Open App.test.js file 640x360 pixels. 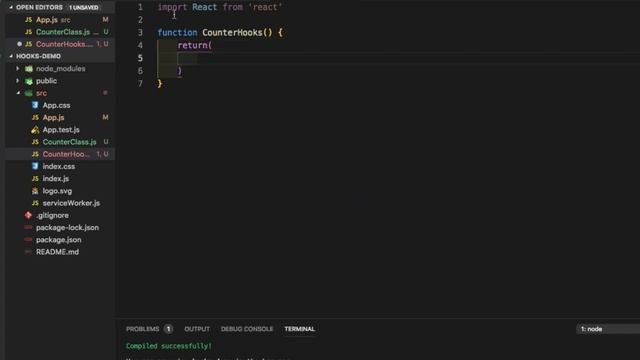tap(60, 130)
